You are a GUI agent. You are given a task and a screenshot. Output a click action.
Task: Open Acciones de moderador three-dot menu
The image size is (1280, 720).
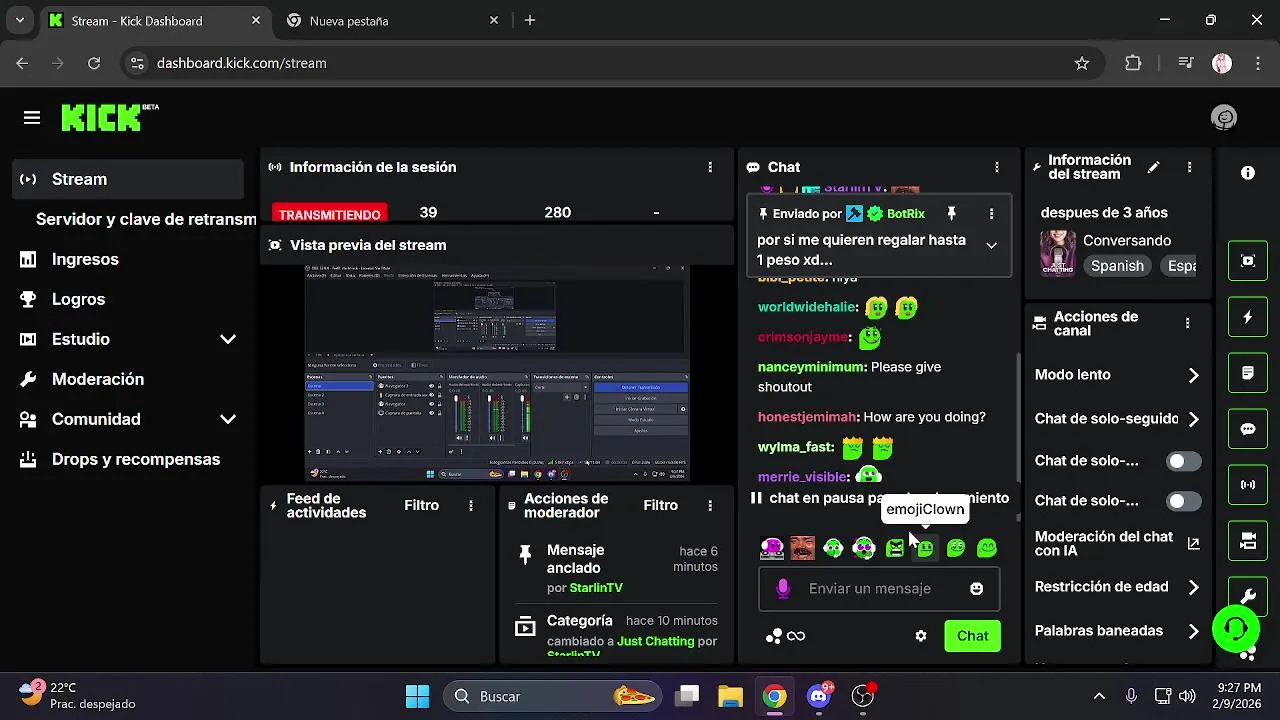(x=710, y=506)
